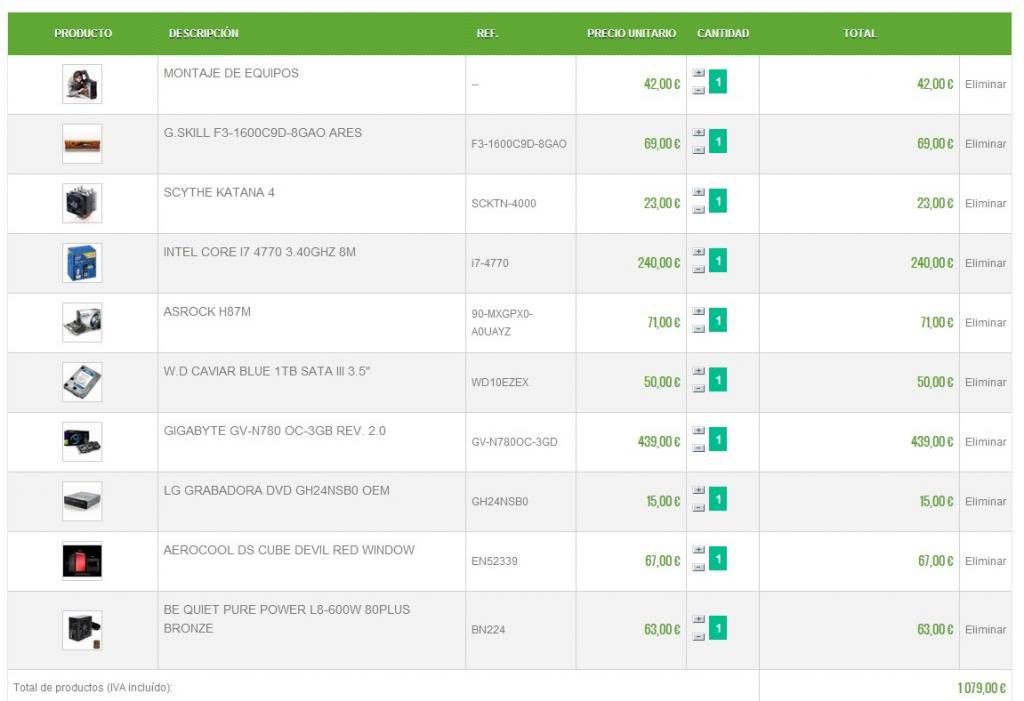Click the products total "1 079,00 €"

pos(982,688)
